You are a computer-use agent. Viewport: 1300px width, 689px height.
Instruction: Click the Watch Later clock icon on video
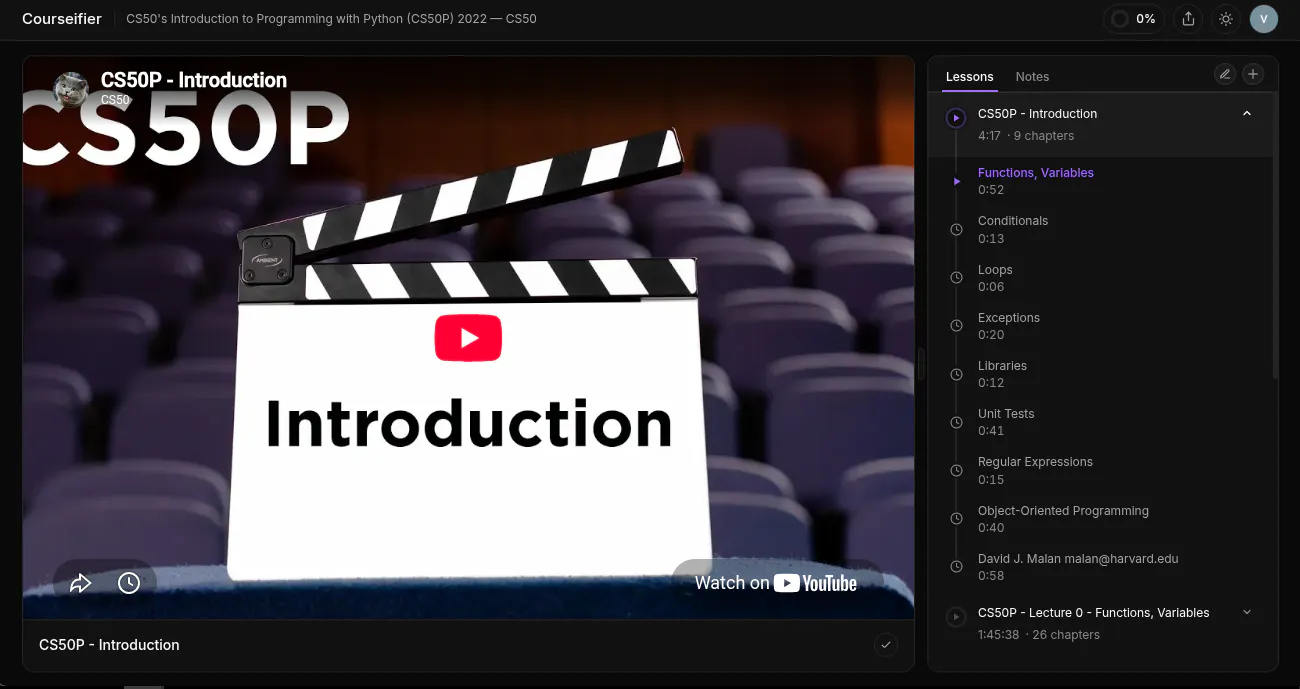tap(129, 583)
